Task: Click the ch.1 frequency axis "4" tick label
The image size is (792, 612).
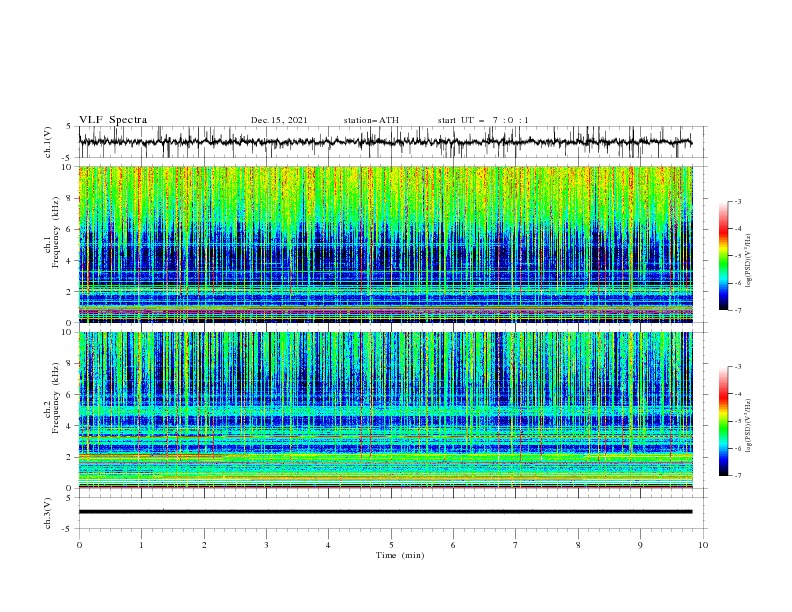Action: [x=69, y=261]
